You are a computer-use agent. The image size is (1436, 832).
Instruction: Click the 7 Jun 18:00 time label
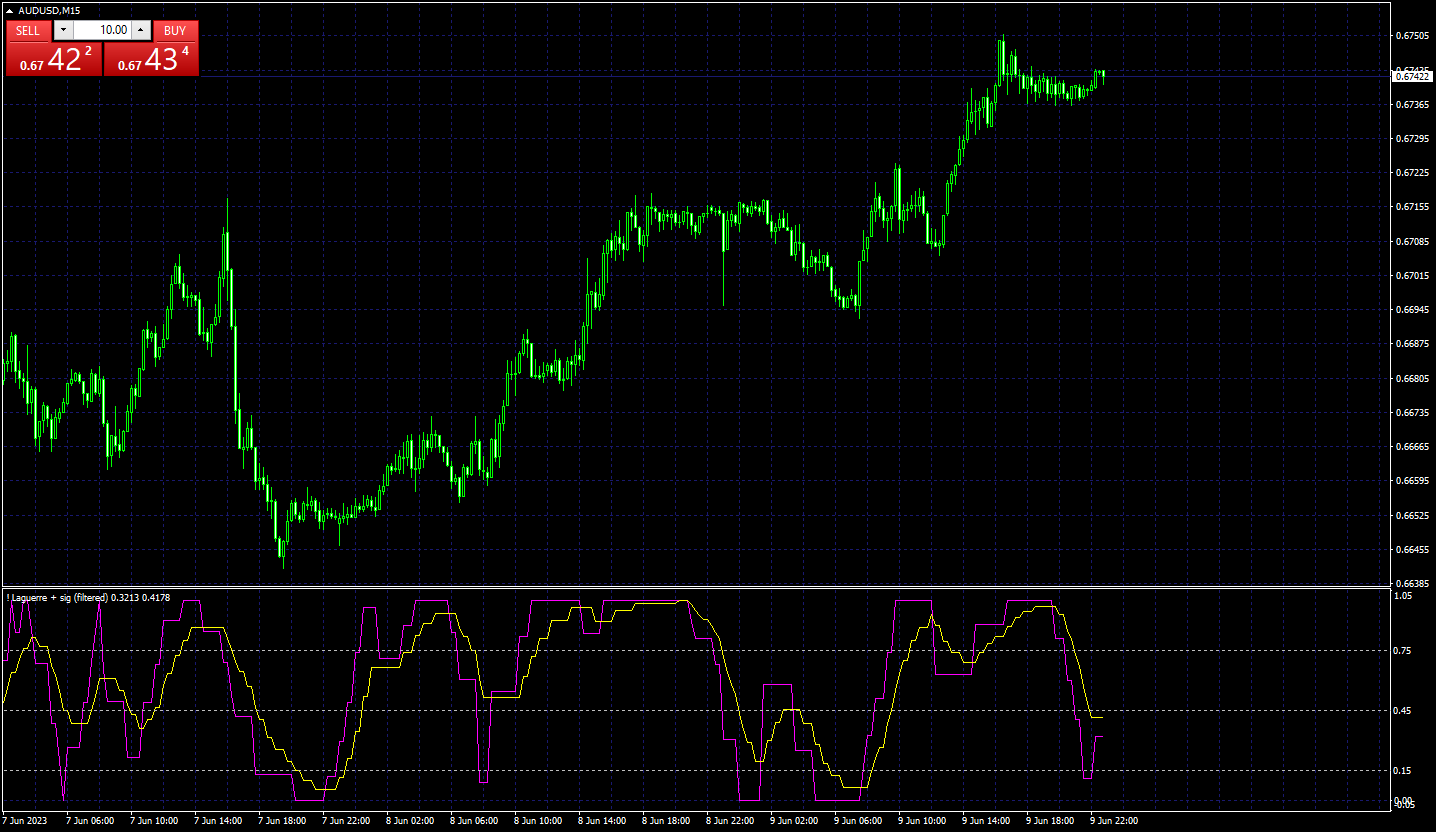coord(282,821)
